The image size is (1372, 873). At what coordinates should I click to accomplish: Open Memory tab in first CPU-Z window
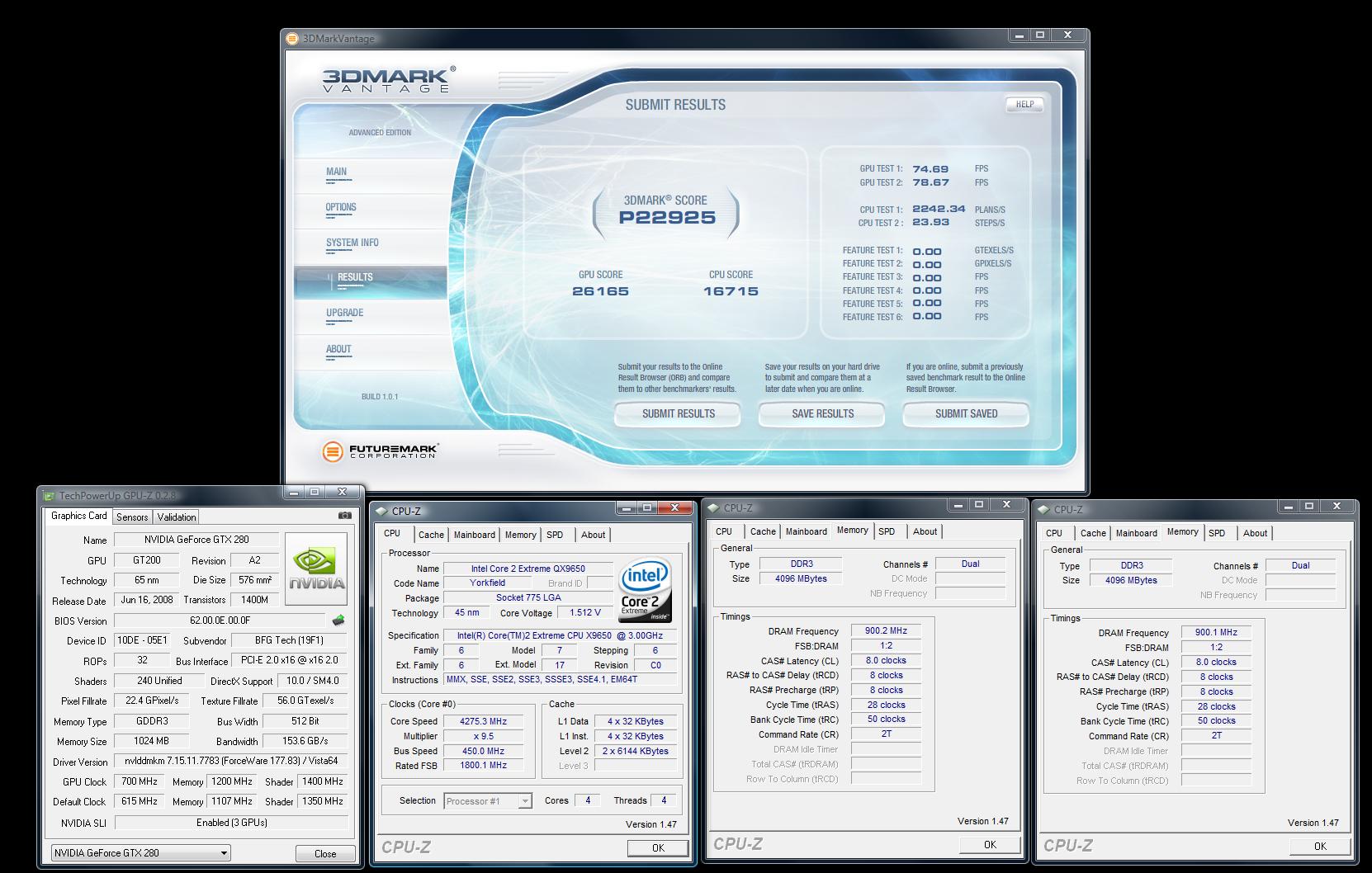(x=520, y=535)
